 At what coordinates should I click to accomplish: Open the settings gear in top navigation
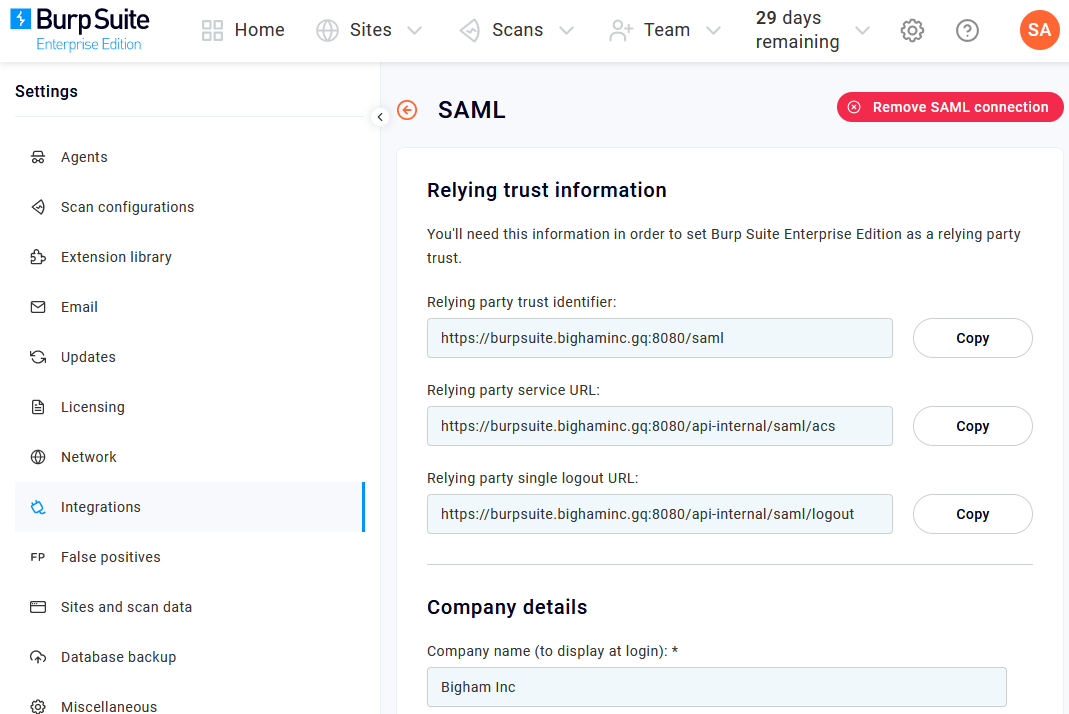pos(912,30)
